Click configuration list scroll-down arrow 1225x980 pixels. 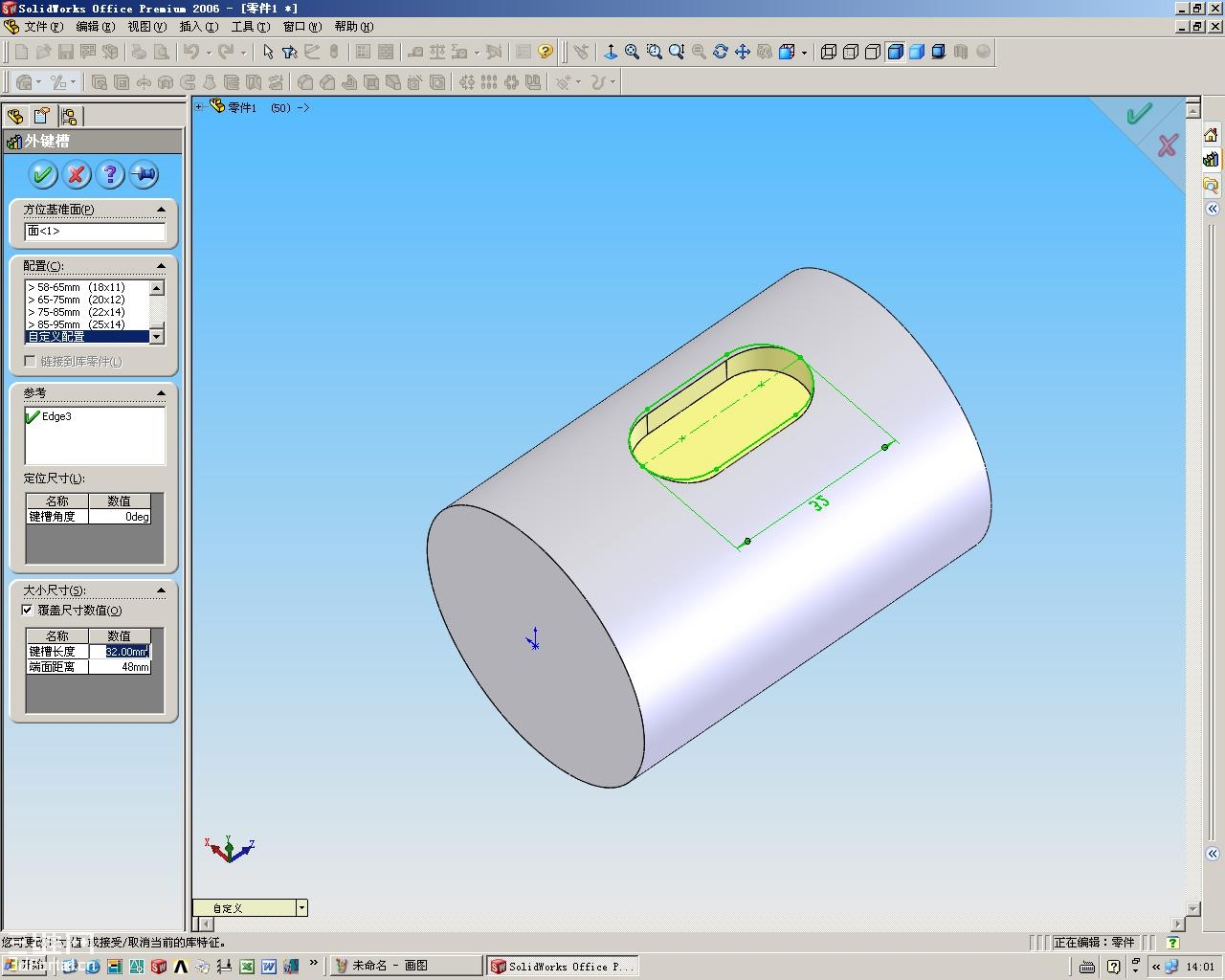(157, 337)
